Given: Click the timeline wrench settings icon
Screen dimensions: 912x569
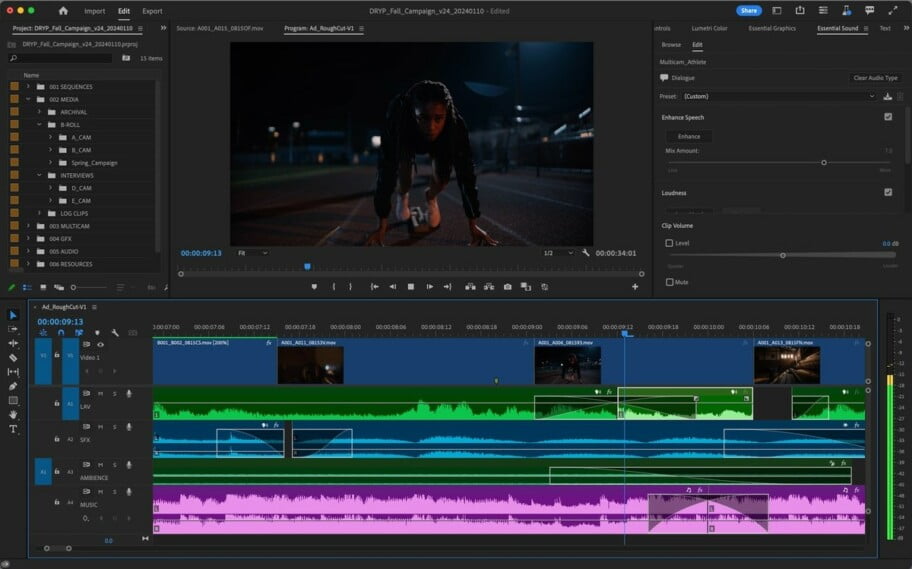Looking at the screenshot, I should tap(115, 333).
